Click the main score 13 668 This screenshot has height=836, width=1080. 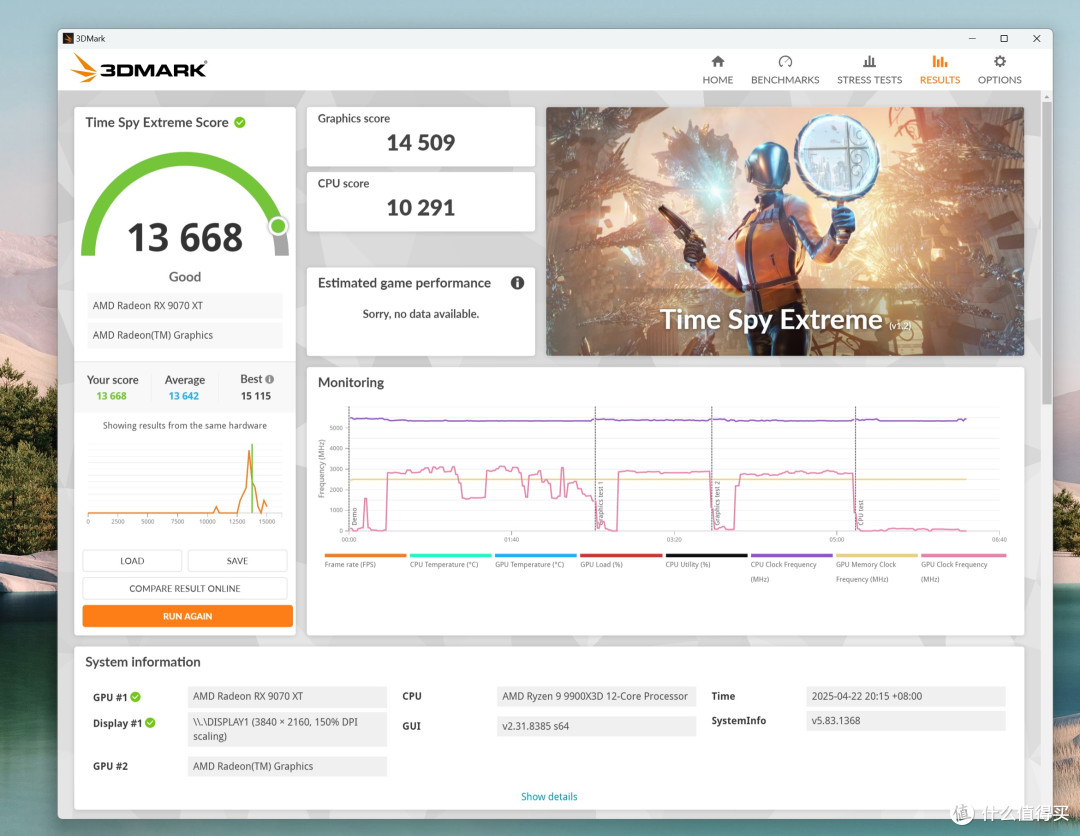pos(185,238)
